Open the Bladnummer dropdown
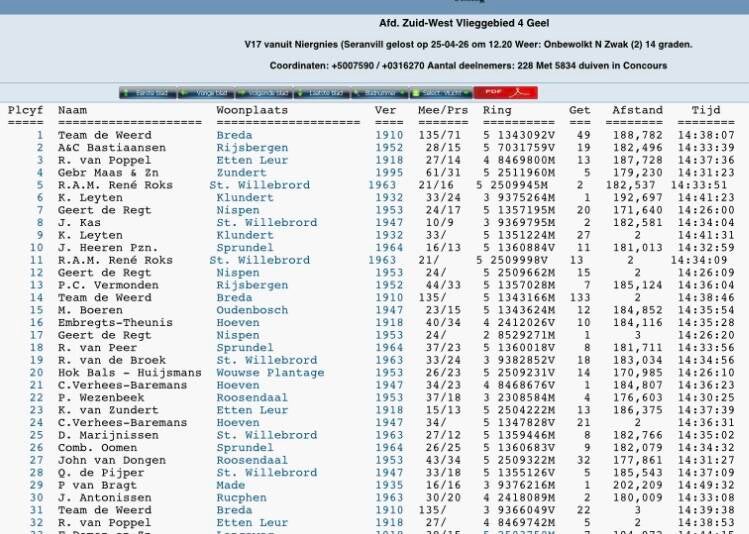 point(380,93)
